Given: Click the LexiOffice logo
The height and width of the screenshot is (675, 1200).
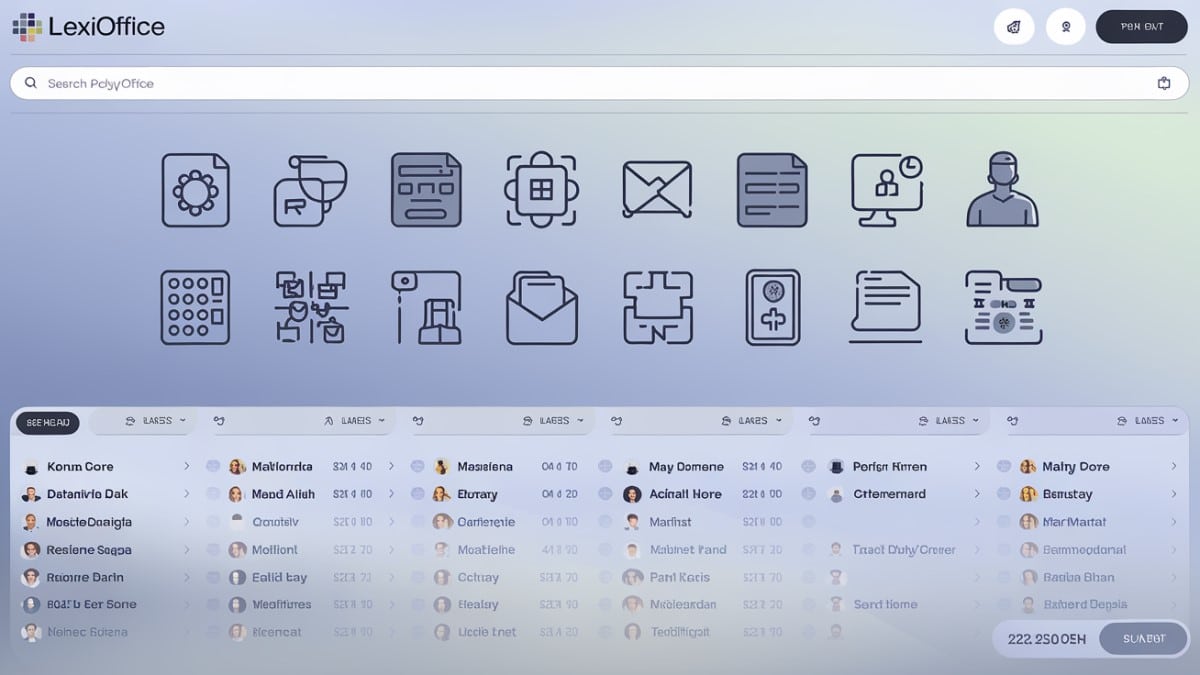Looking at the screenshot, I should [x=89, y=27].
